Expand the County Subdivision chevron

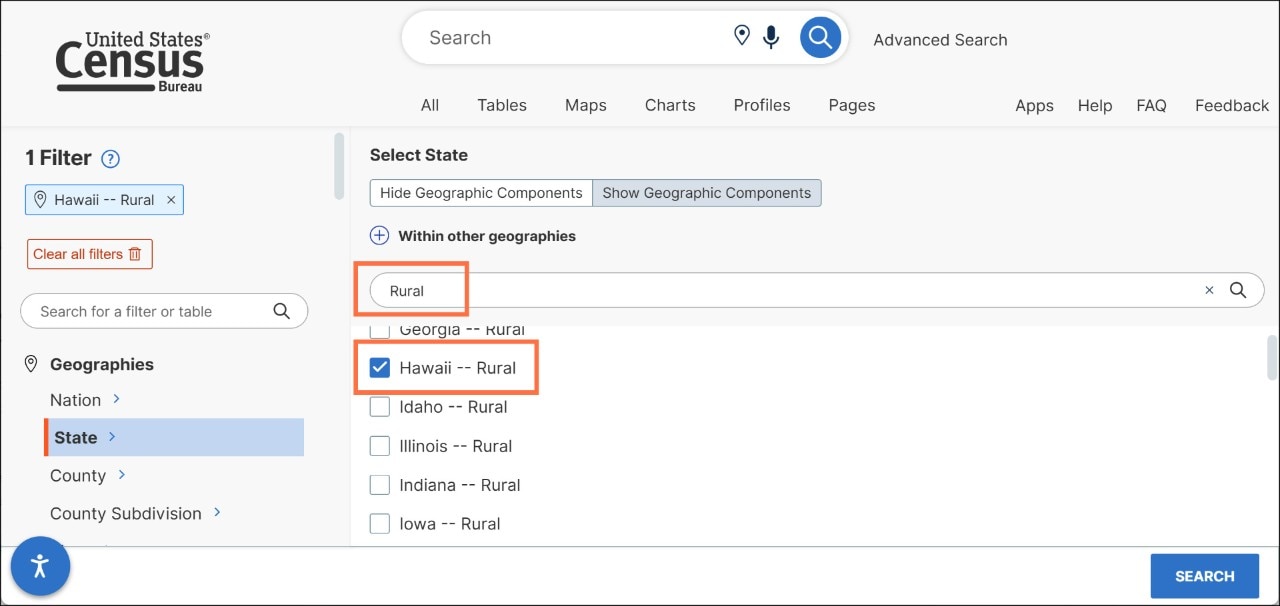pyautogui.click(x=217, y=513)
